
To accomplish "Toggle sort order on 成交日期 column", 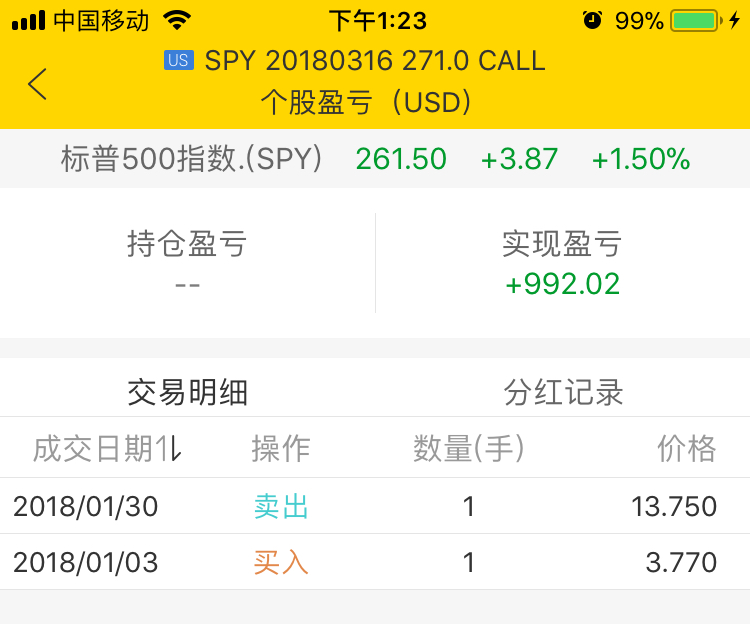I will point(107,449).
